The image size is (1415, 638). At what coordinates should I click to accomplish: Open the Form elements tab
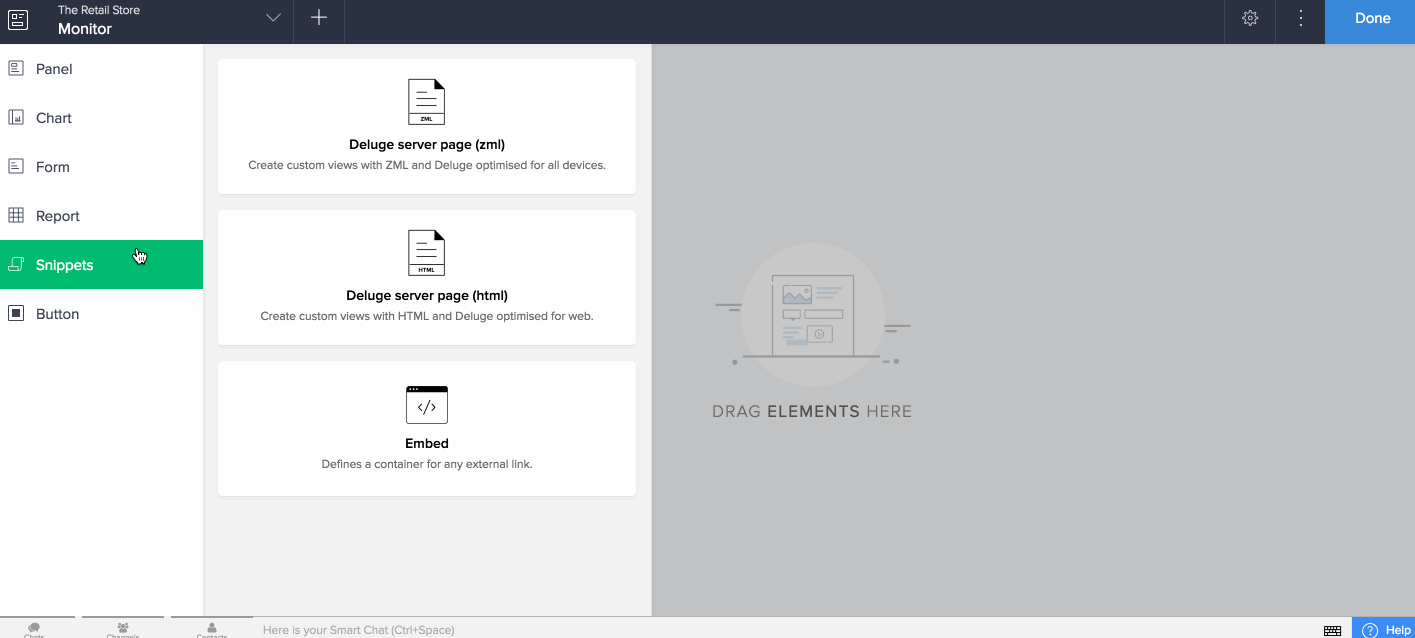(52, 167)
